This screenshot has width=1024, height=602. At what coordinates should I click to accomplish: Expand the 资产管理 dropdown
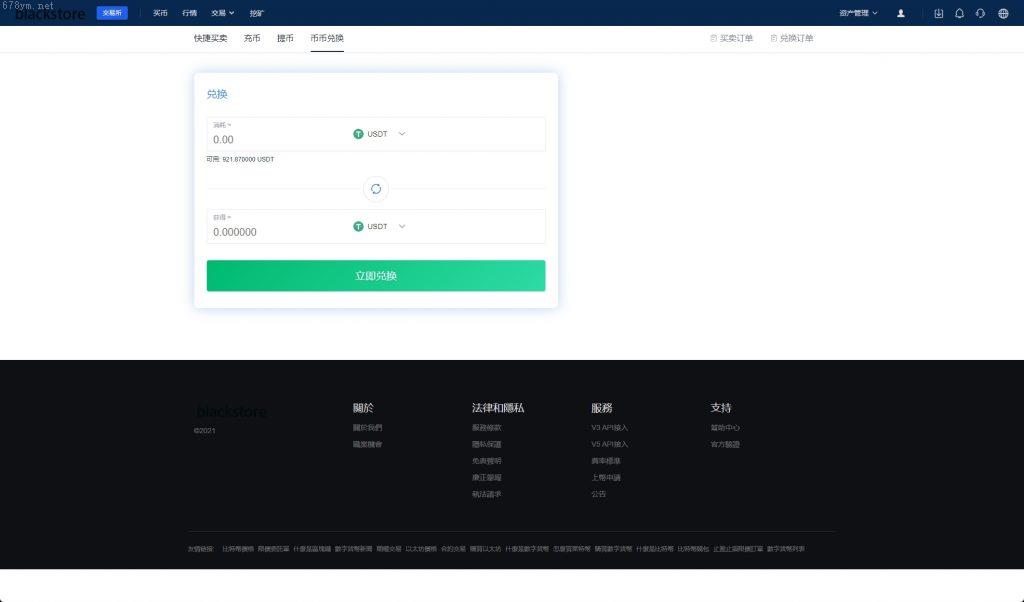(858, 13)
